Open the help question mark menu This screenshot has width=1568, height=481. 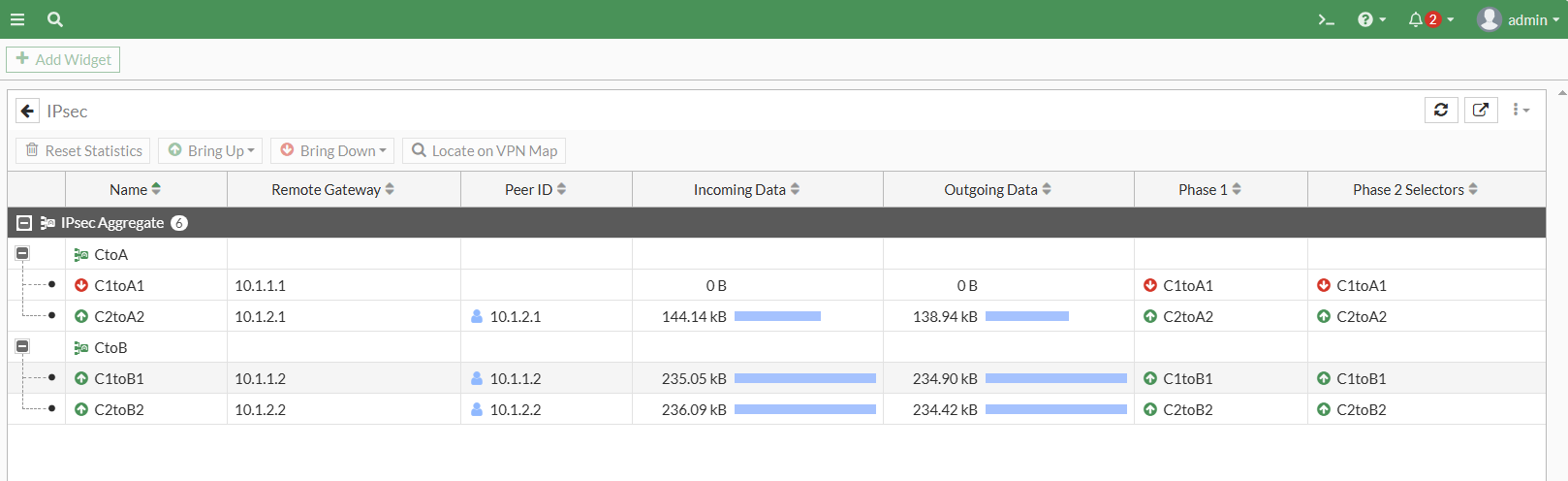pyautogui.click(x=1371, y=19)
